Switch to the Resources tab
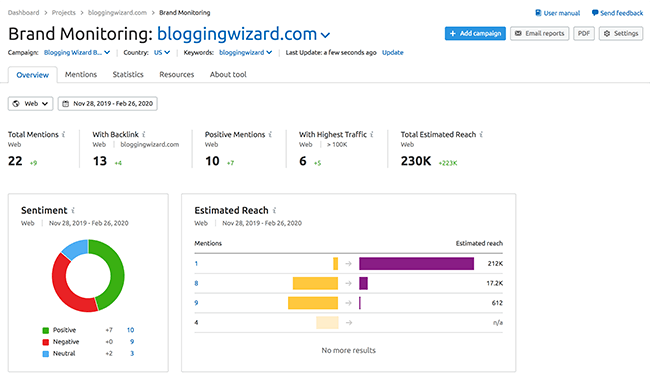Viewport: 650px width, 379px height. [177, 75]
